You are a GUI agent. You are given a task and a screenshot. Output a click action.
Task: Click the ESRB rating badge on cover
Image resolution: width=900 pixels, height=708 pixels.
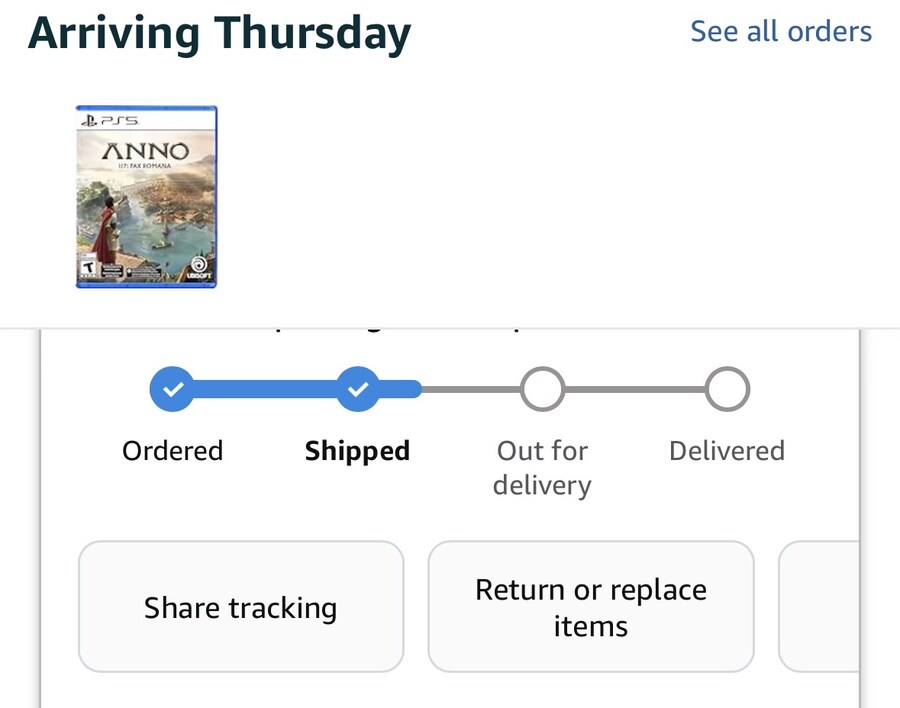88,270
